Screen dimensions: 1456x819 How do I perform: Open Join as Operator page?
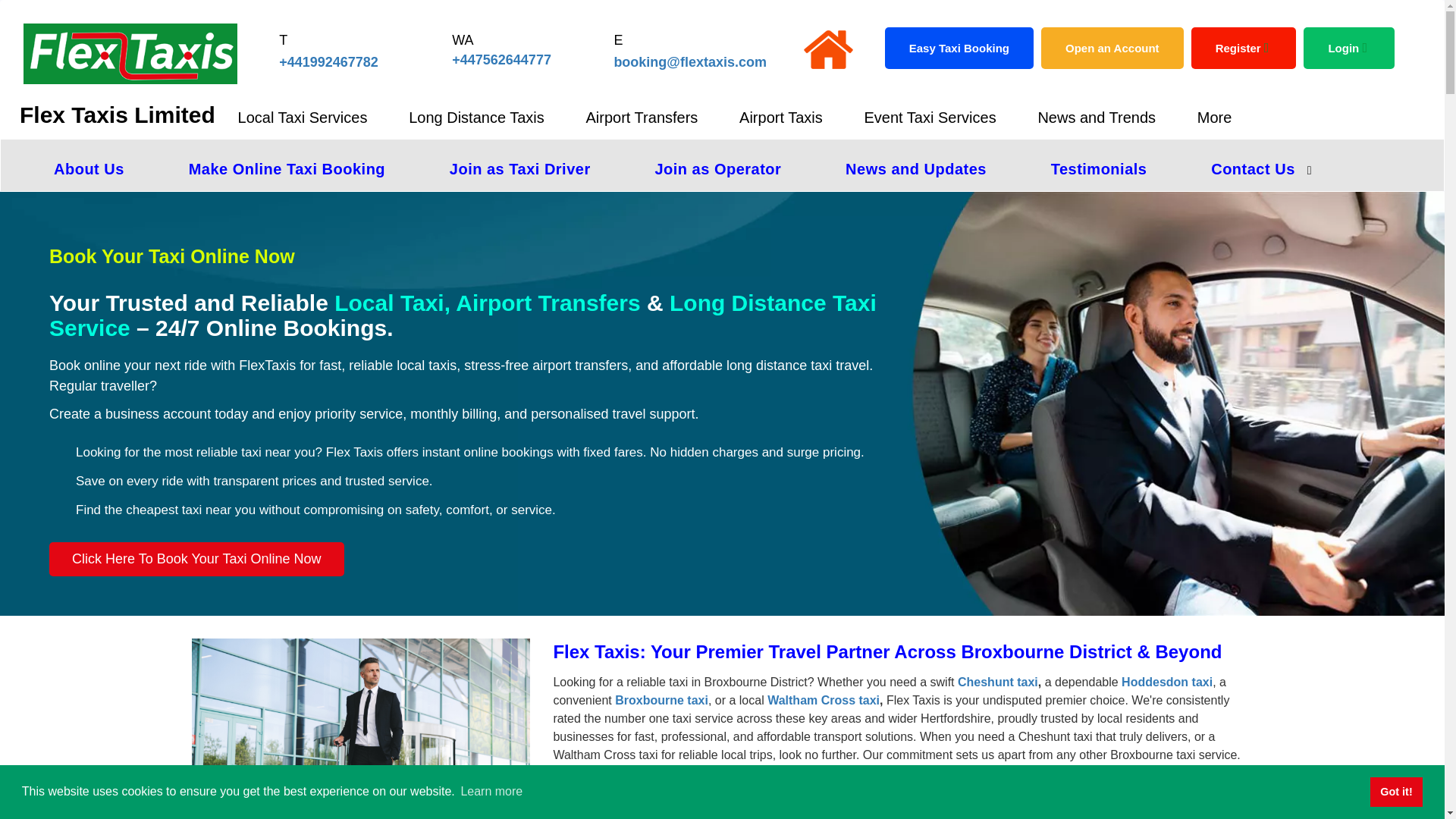[x=717, y=169]
